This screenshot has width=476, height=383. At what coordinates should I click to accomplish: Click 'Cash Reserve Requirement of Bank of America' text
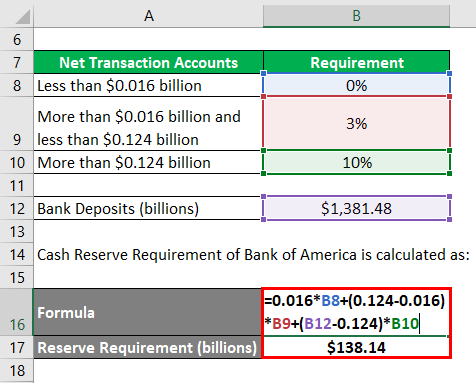coord(197,255)
